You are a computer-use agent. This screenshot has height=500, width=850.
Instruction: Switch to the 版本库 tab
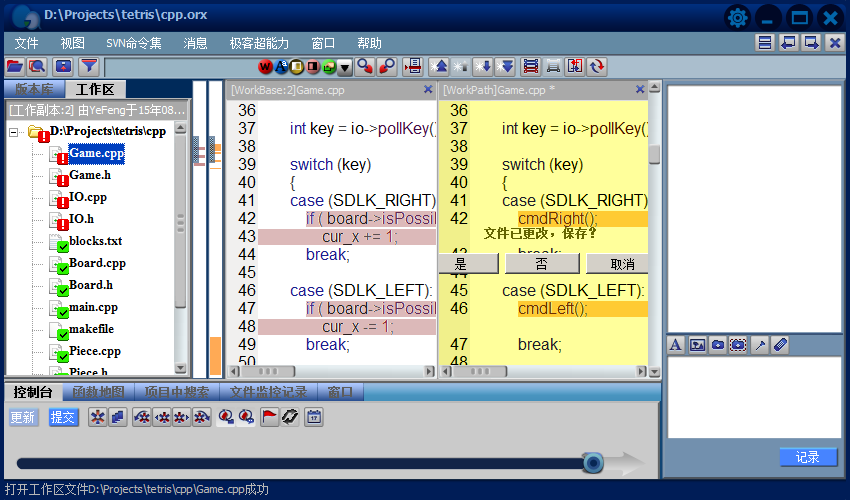point(34,89)
